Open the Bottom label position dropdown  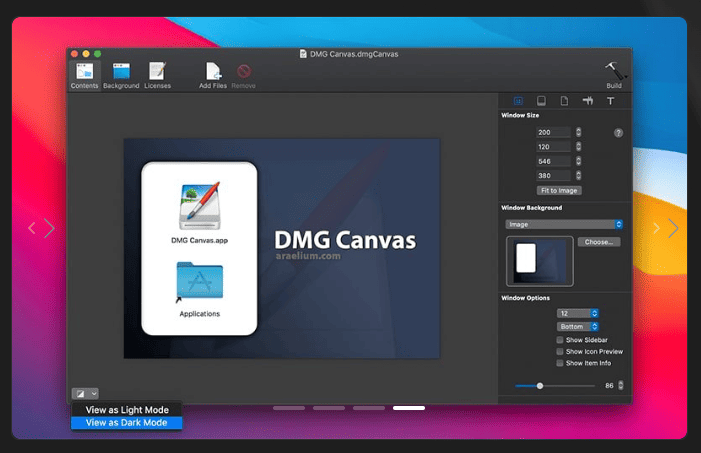[578, 326]
